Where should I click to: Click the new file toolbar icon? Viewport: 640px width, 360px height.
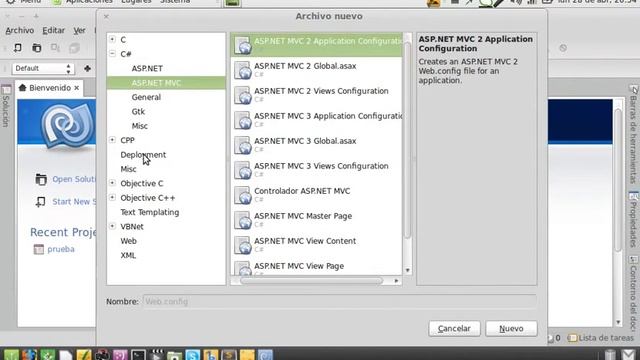(x=18, y=48)
